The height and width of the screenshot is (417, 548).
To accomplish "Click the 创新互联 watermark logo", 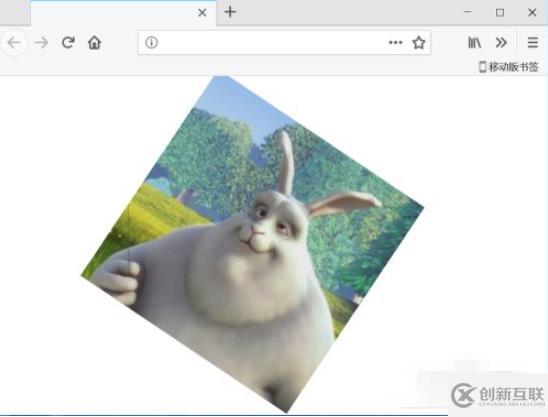I will pyautogui.click(x=498, y=394).
